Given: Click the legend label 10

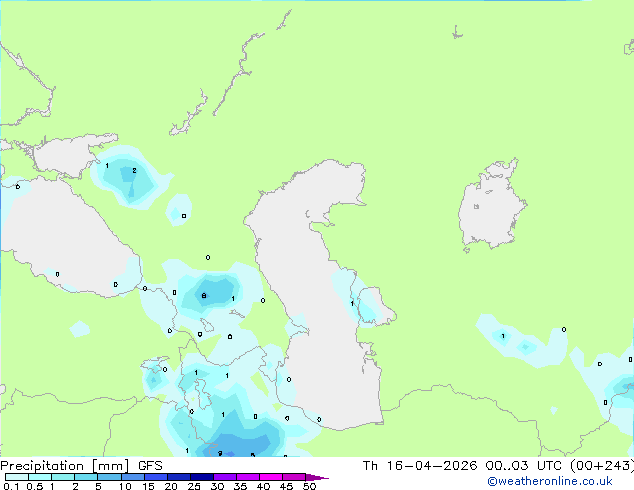Looking at the screenshot, I should coord(125,486).
